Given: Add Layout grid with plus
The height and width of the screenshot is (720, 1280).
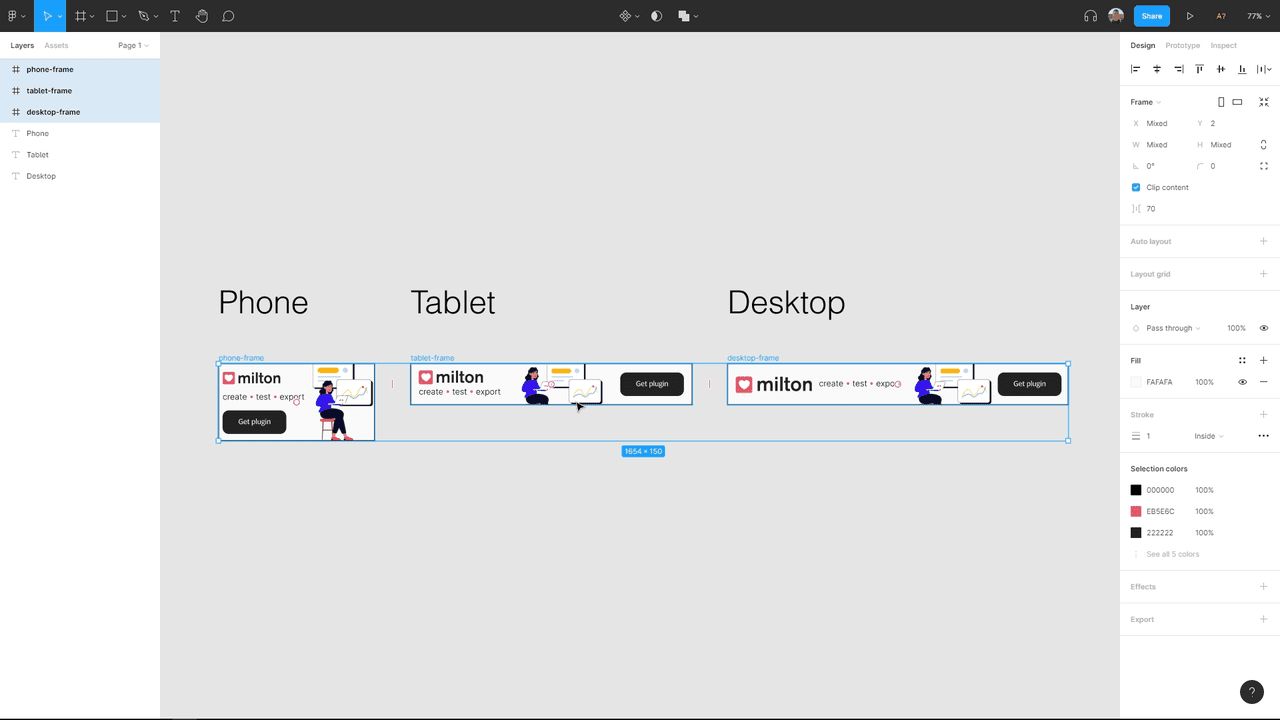Looking at the screenshot, I should [1264, 274].
